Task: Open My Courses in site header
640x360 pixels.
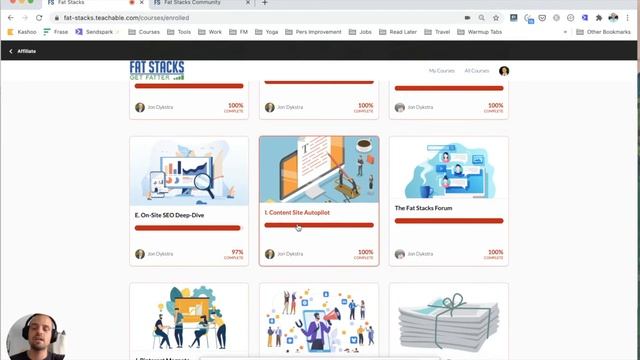Action: pos(442,71)
